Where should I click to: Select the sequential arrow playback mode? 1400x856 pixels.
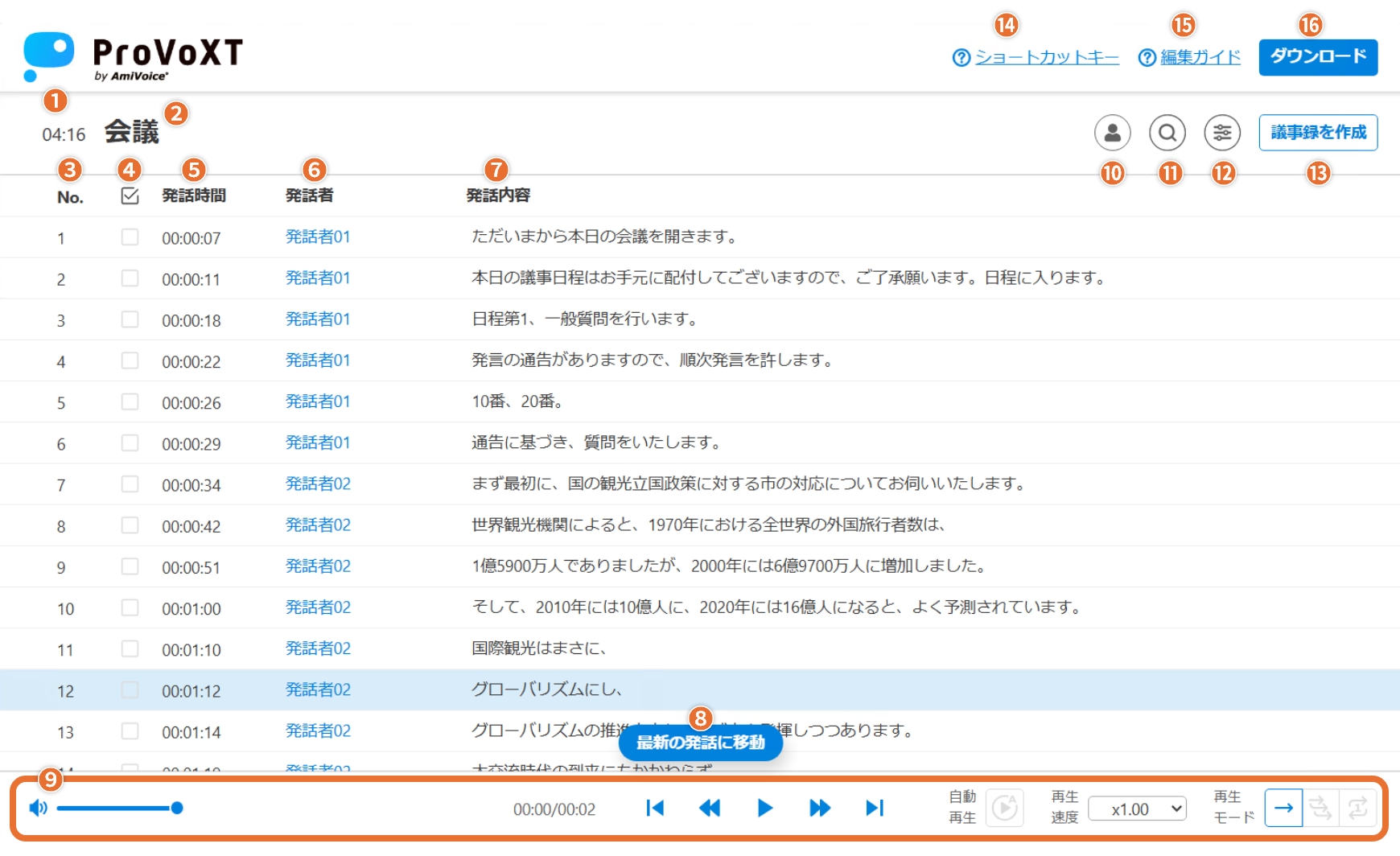(1283, 808)
